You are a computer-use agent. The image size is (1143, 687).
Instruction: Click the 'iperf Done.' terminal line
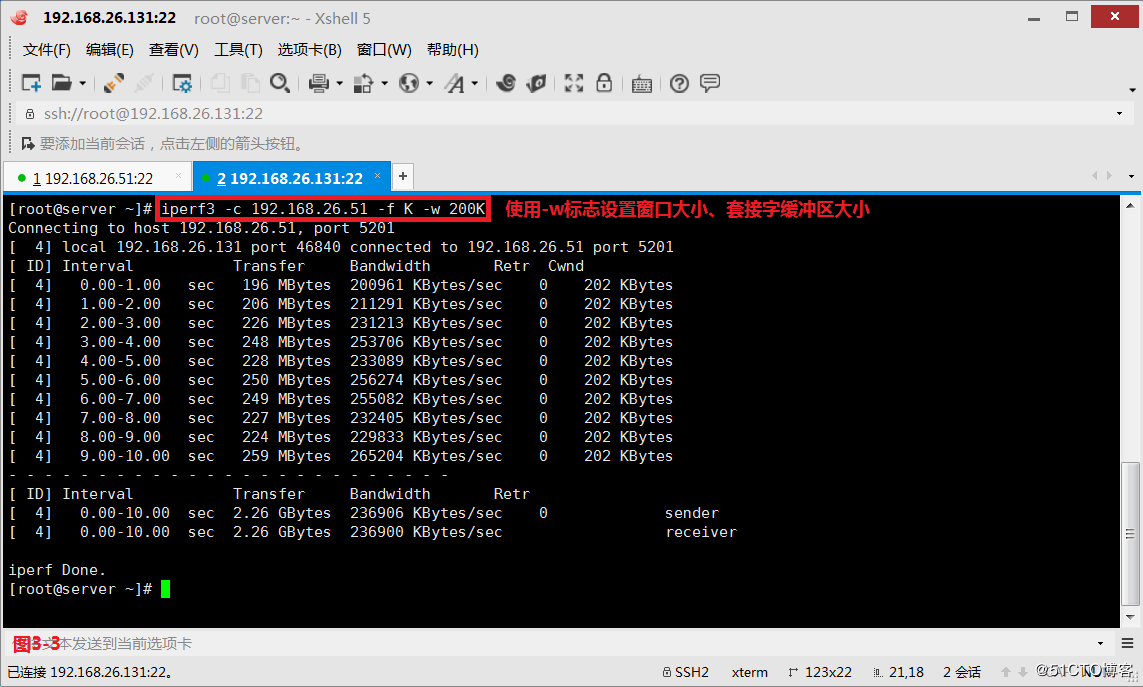57,570
